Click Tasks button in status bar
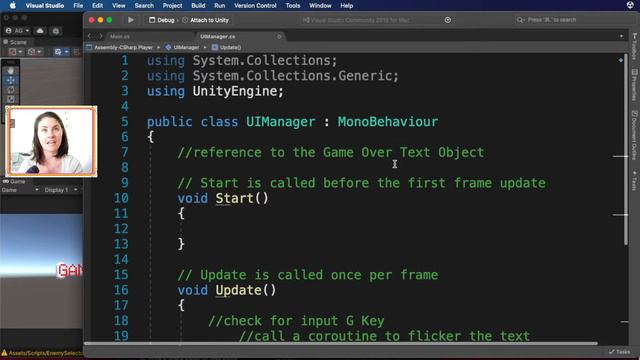The width and height of the screenshot is (640, 360). (x=620, y=351)
